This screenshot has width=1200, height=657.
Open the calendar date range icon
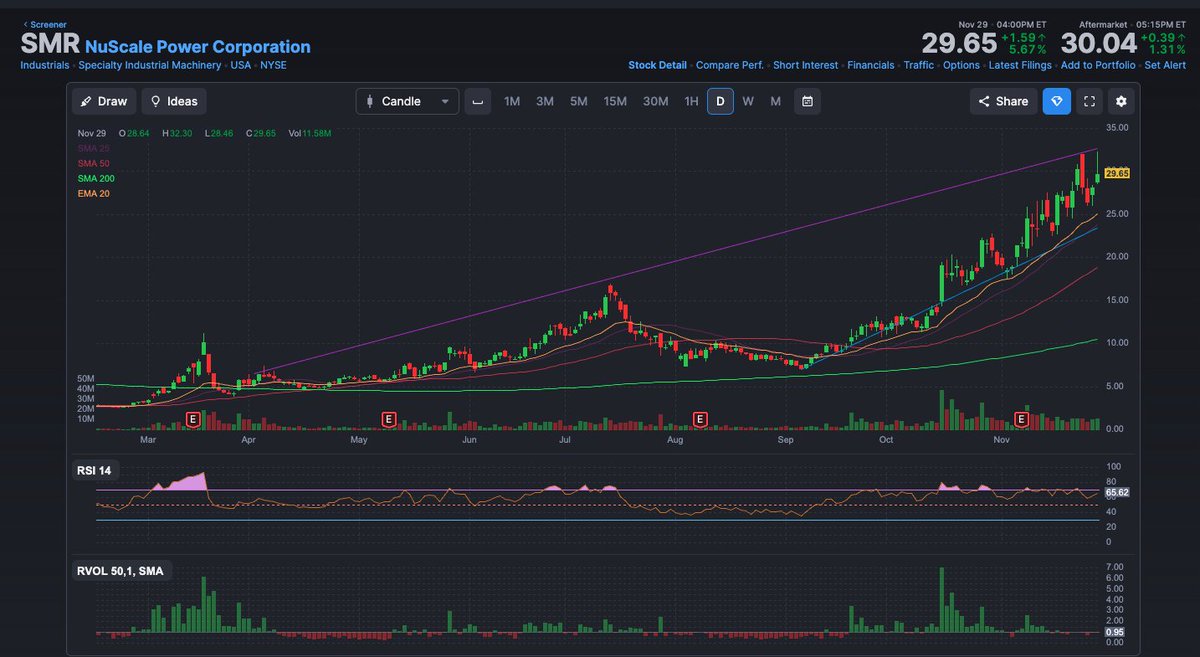point(807,101)
